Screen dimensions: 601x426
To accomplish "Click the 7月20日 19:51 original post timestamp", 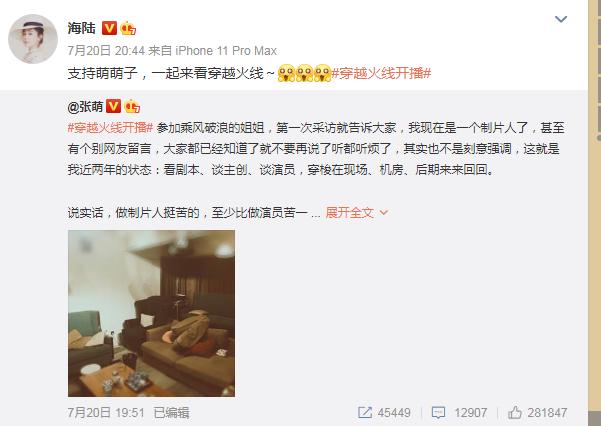I will click(106, 413).
